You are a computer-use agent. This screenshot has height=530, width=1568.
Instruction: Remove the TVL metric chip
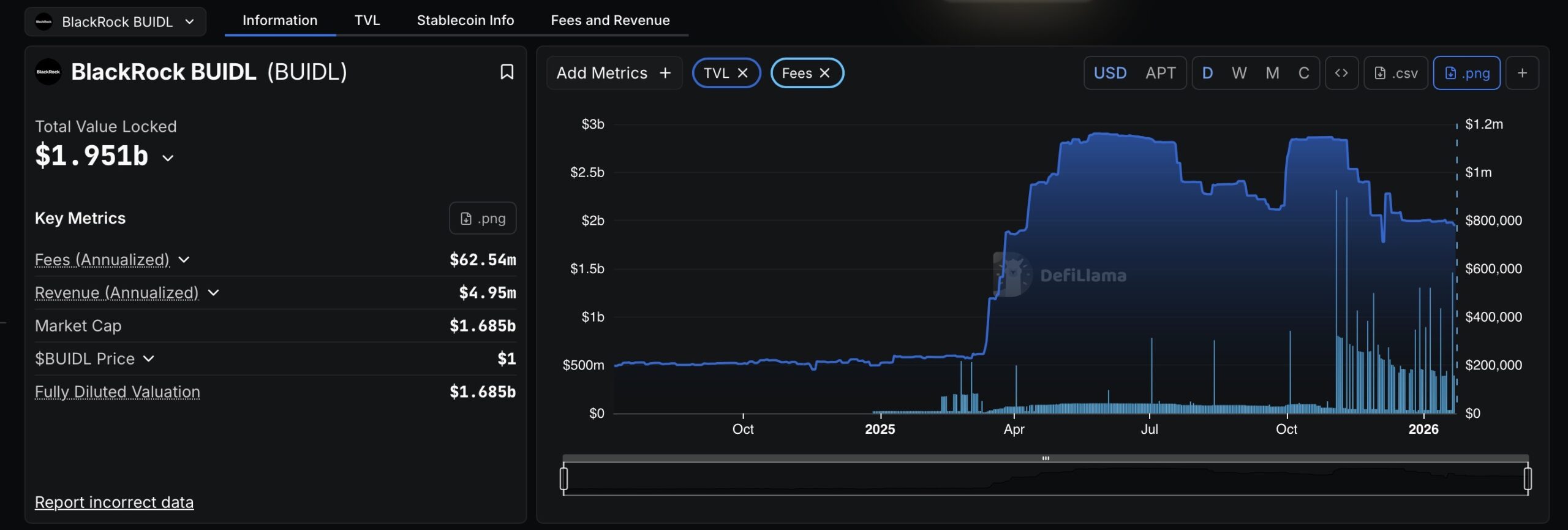(743, 74)
